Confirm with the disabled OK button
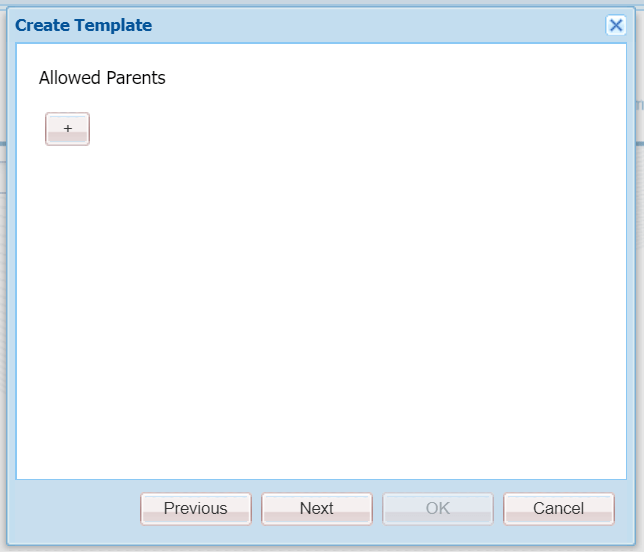 point(438,509)
